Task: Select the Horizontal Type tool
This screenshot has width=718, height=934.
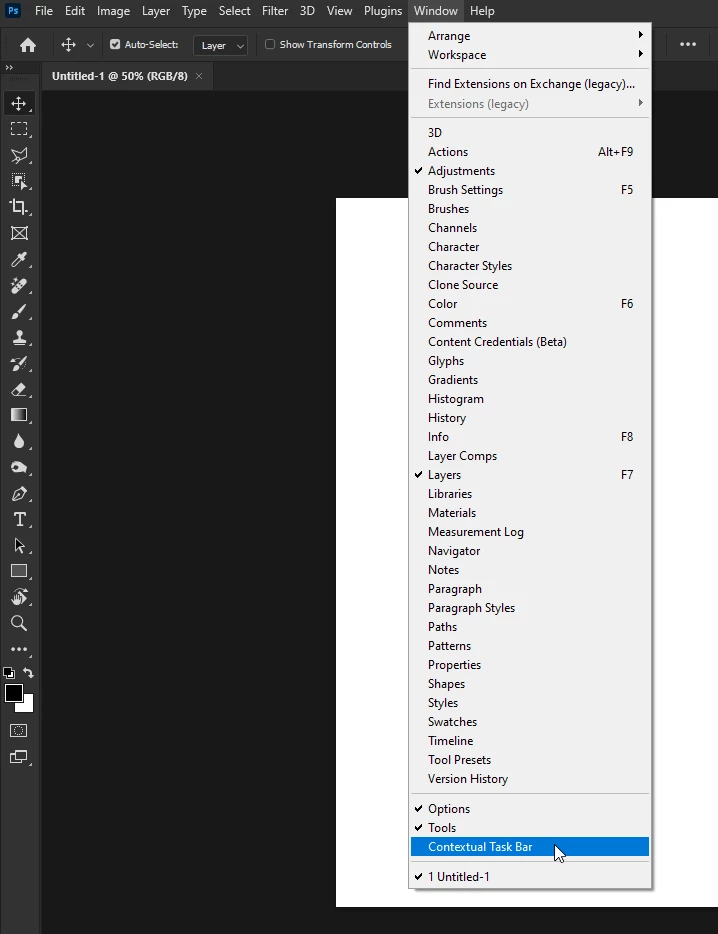Action: (x=19, y=519)
